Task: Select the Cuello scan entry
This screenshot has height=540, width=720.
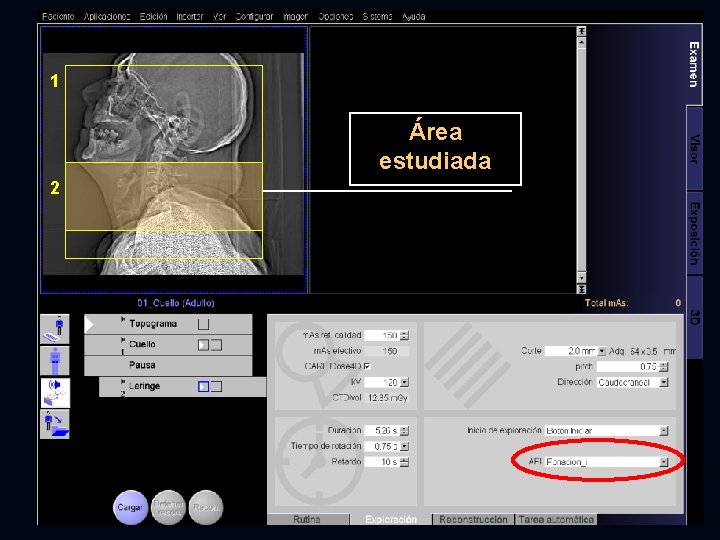Action: (168, 345)
